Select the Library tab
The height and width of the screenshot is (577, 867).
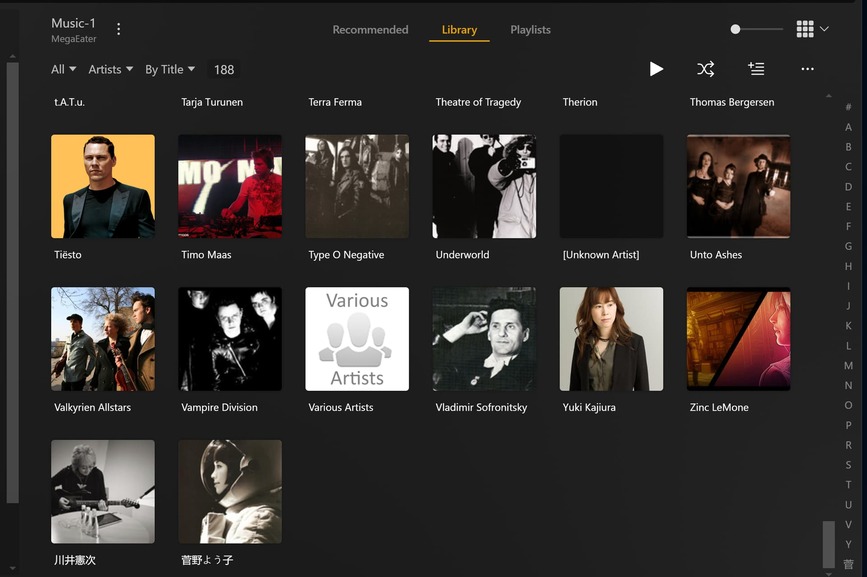point(459,30)
